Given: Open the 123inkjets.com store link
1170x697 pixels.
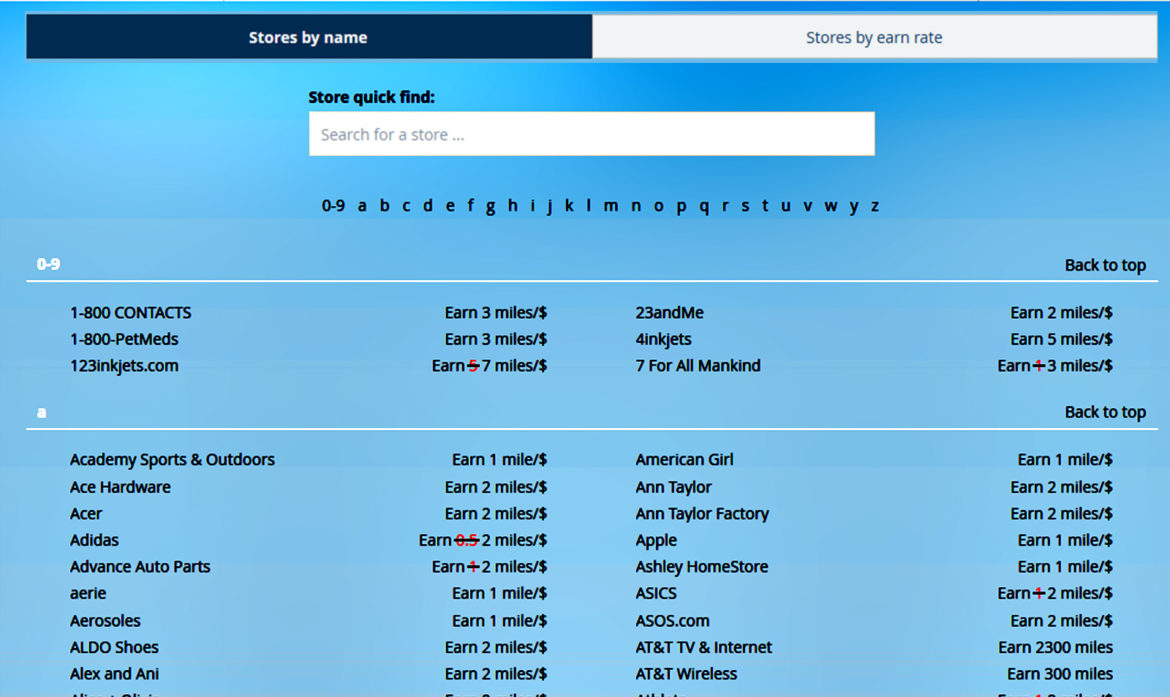Looking at the screenshot, I should tap(124, 366).
